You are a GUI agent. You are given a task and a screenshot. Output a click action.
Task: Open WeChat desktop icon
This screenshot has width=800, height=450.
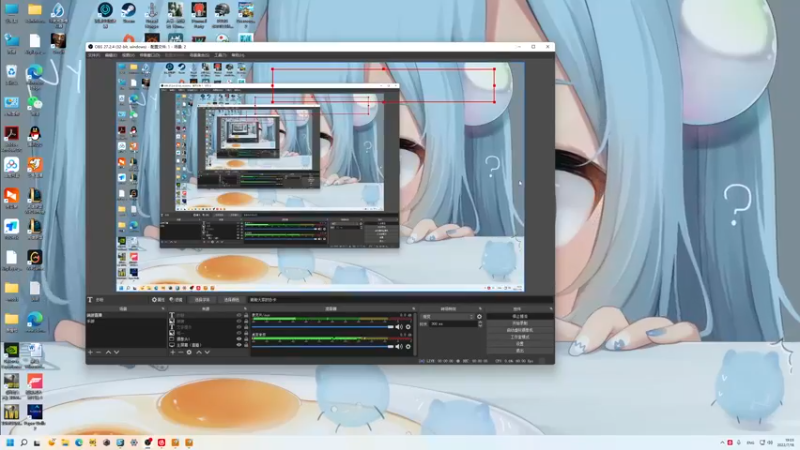point(35,105)
